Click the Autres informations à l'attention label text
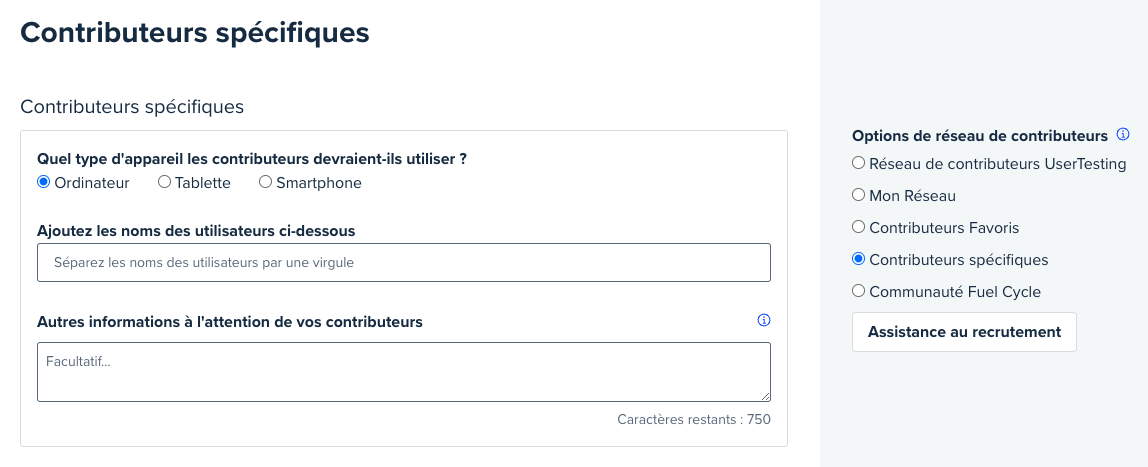Image resolution: width=1148 pixels, height=467 pixels. click(230, 322)
